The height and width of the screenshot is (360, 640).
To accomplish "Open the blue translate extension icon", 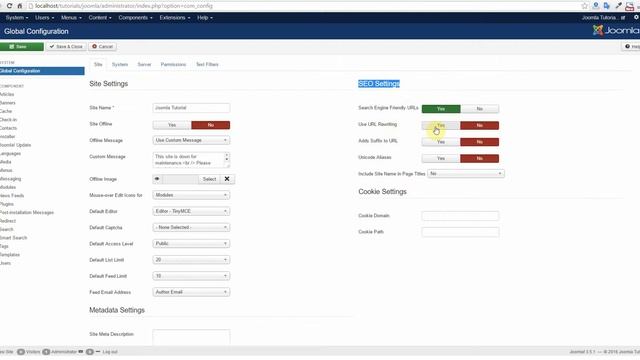I will (607, 6).
